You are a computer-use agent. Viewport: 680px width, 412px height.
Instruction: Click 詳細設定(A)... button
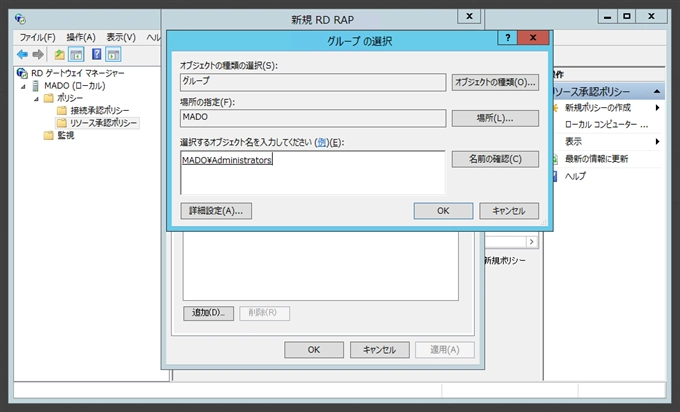[x=216, y=211]
